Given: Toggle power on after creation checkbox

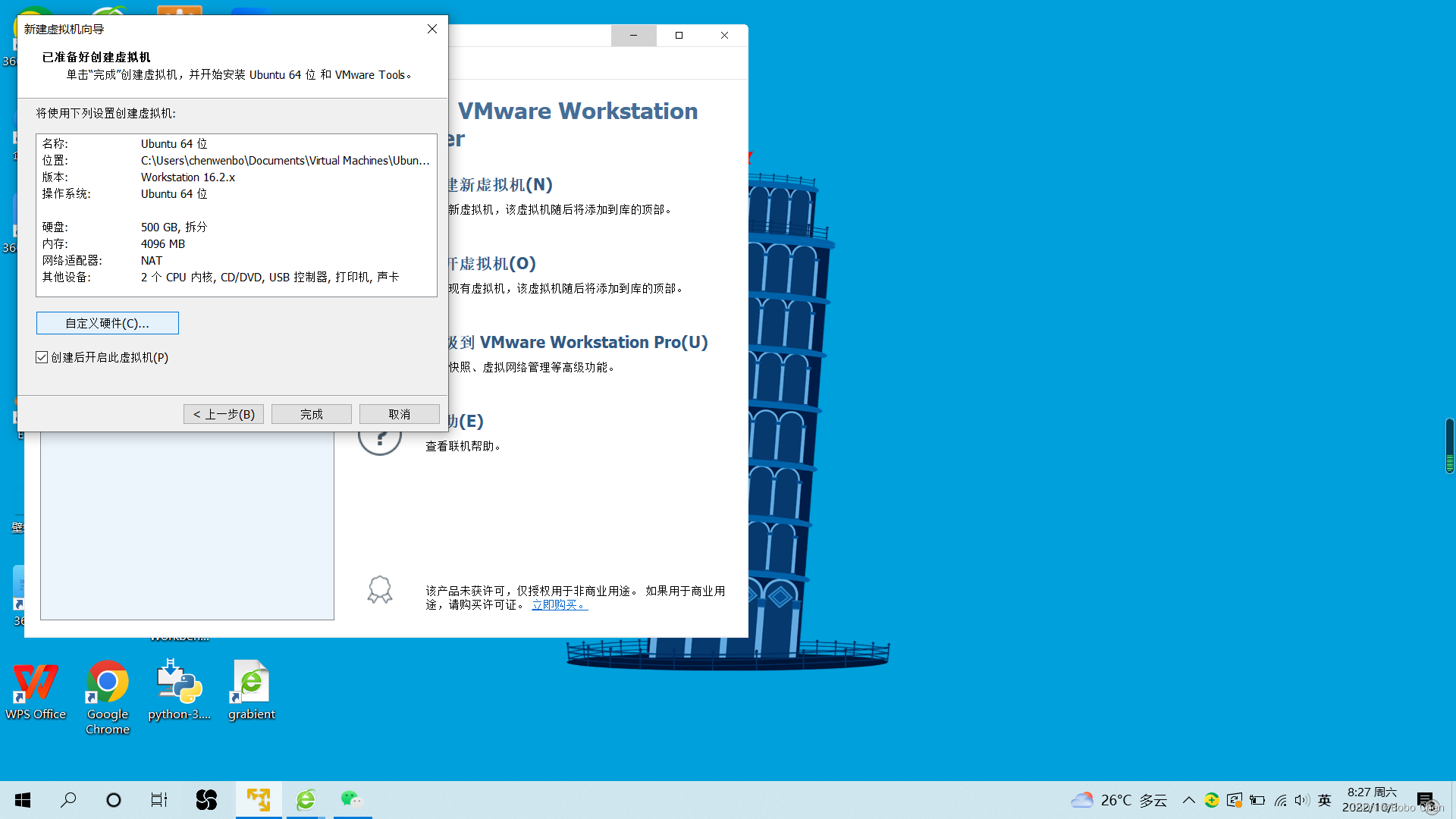Looking at the screenshot, I should 42,357.
